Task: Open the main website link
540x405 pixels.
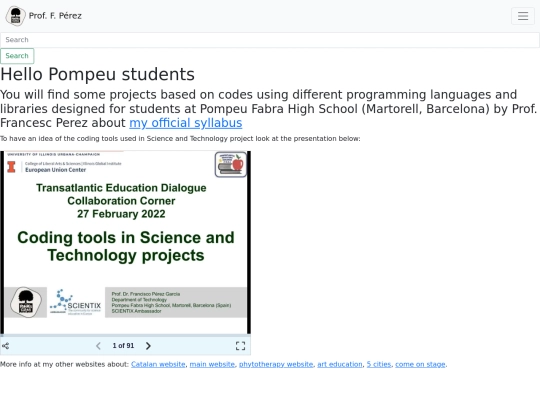Action: [212, 364]
